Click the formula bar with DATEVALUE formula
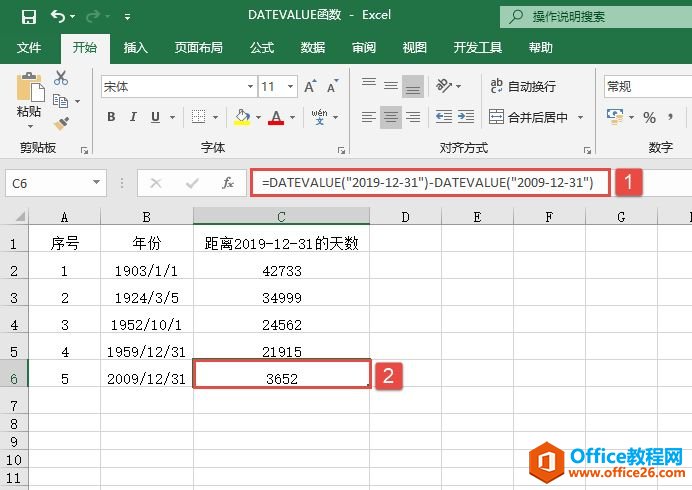This screenshot has height=490, width=692. (430, 183)
